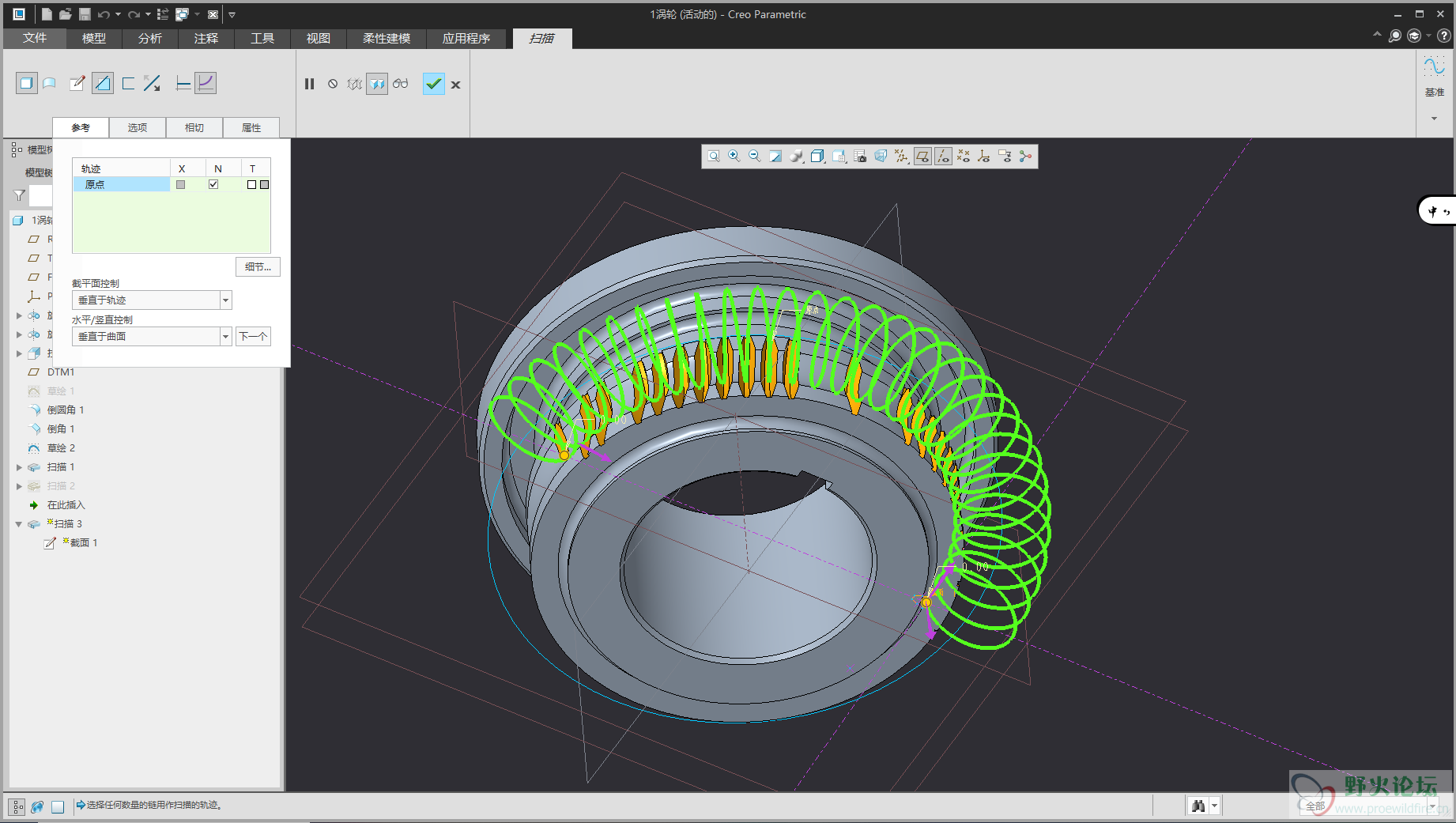Open the 选项 panel tab

(138, 127)
